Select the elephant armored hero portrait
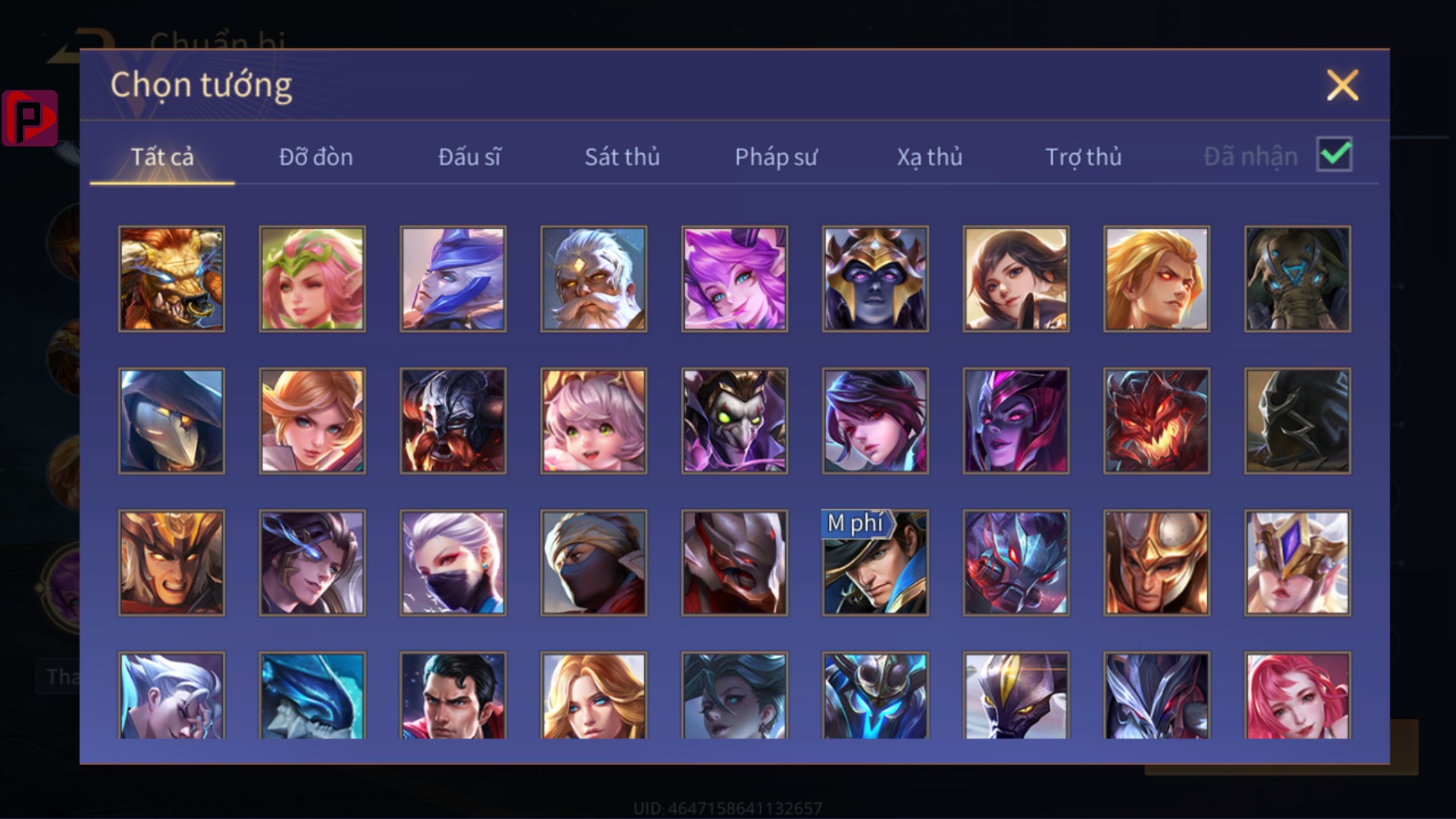 coord(1298,279)
